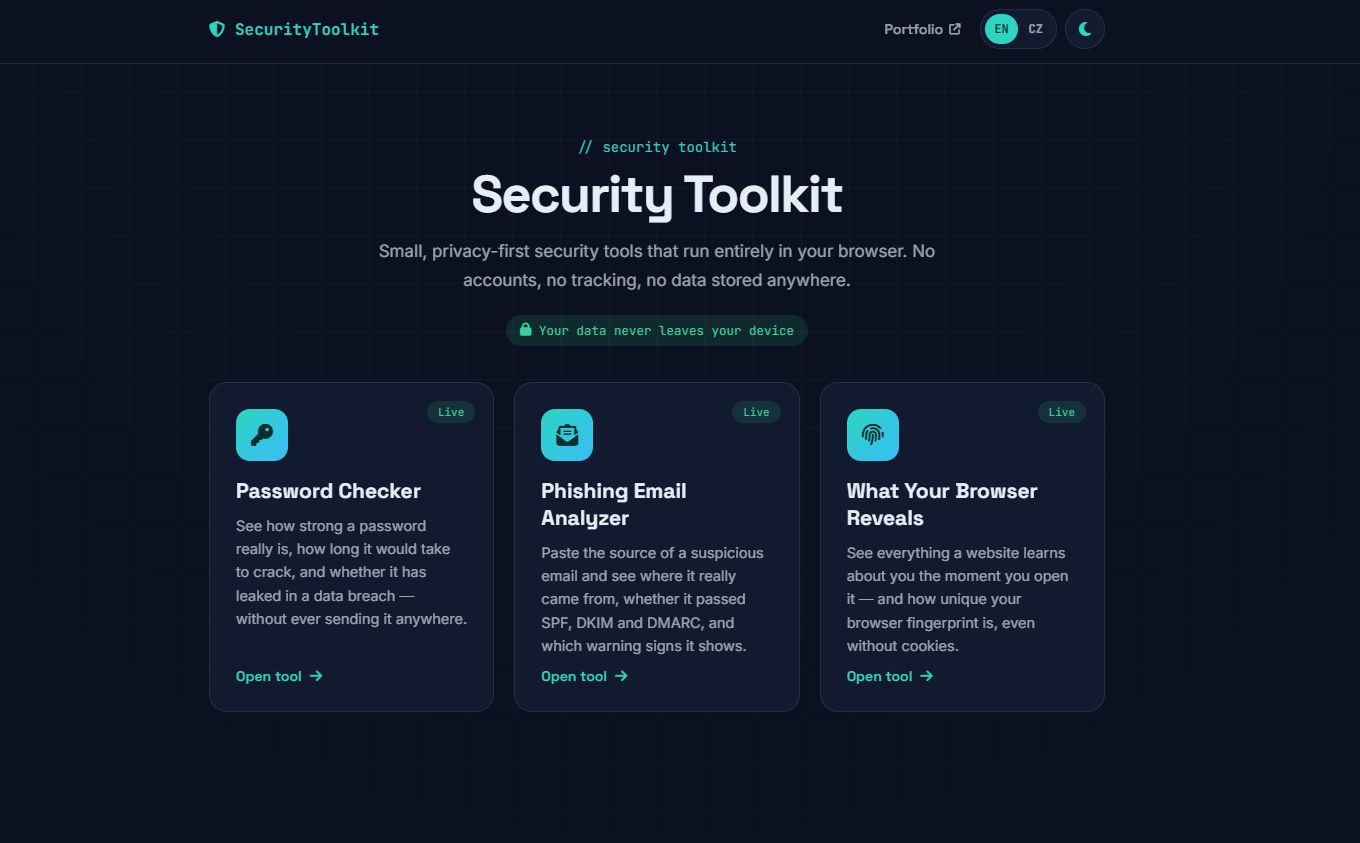Click the external-link icon beside Portfolio
Image resolution: width=1360 pixels, height=843 pixels.
(x=955, y=29)
